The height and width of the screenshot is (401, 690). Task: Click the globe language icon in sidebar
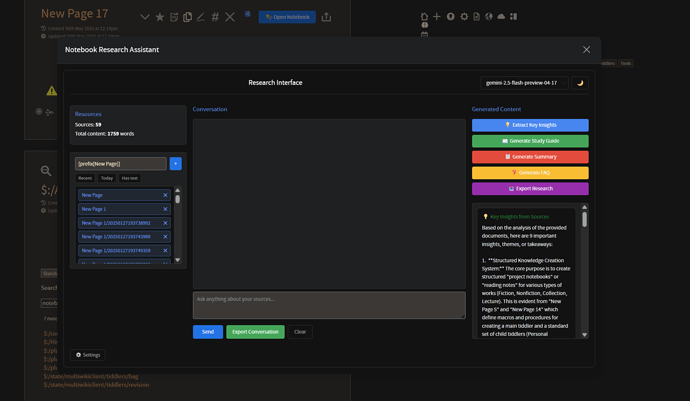tap(488, 17)
